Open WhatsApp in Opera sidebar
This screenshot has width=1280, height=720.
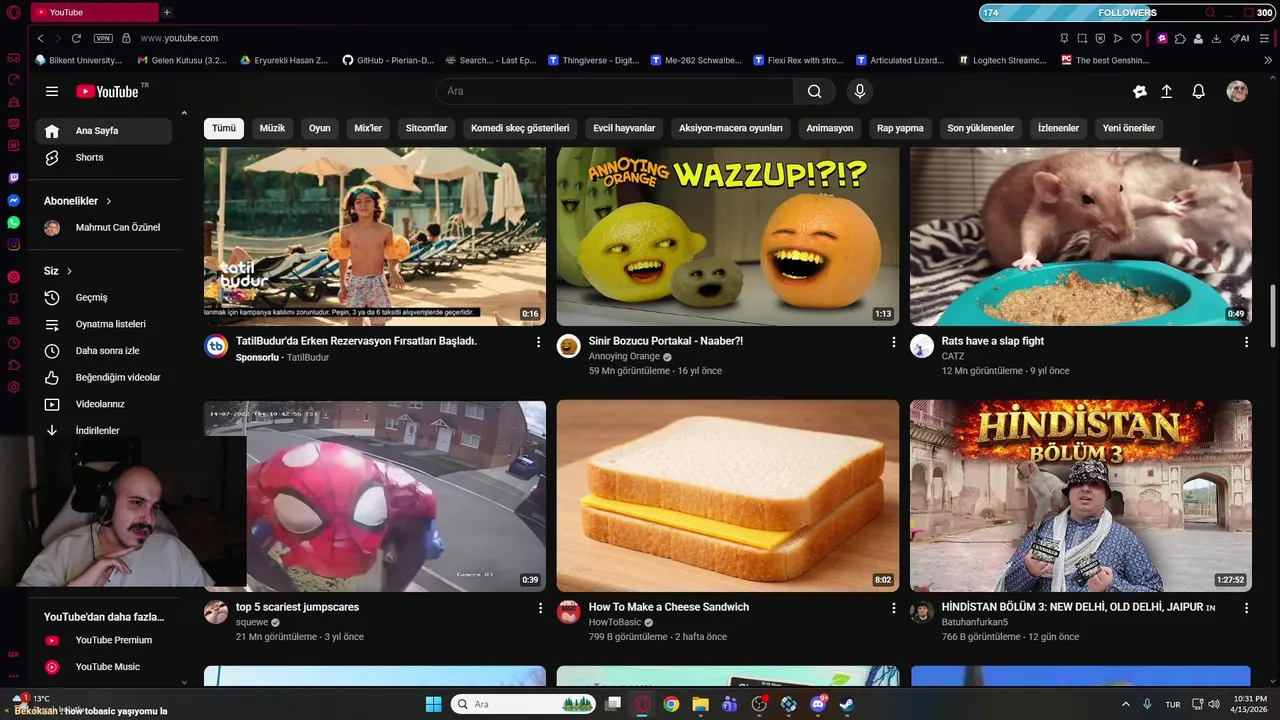[13, 223]
